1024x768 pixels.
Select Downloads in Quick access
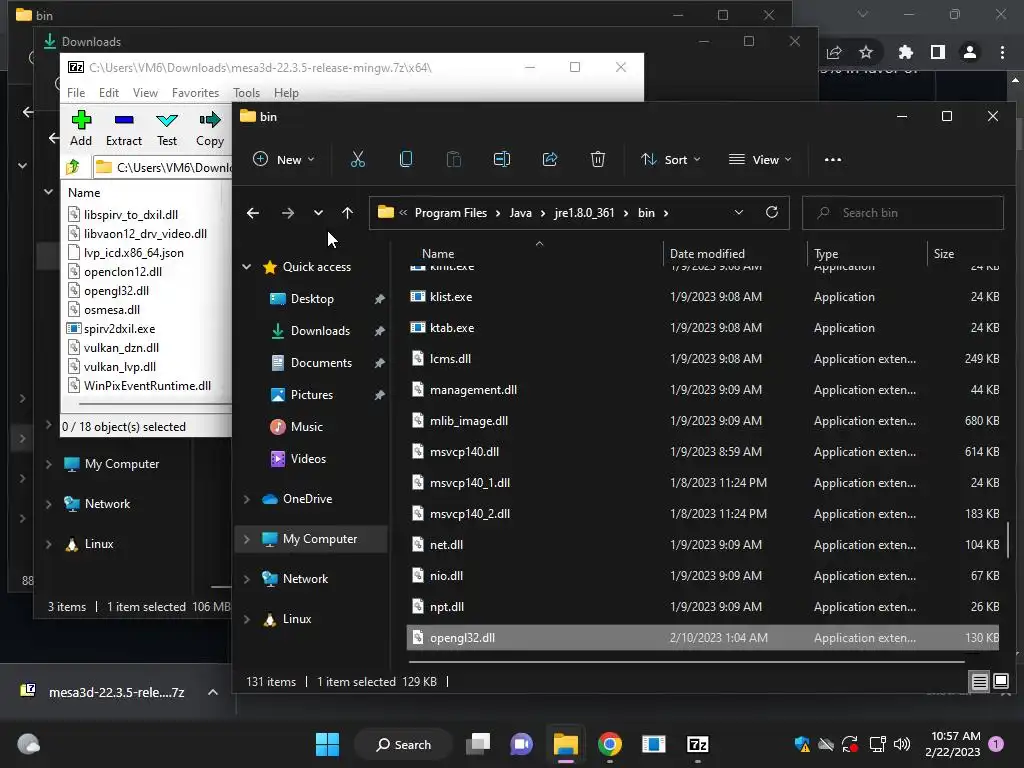point(320,330)
